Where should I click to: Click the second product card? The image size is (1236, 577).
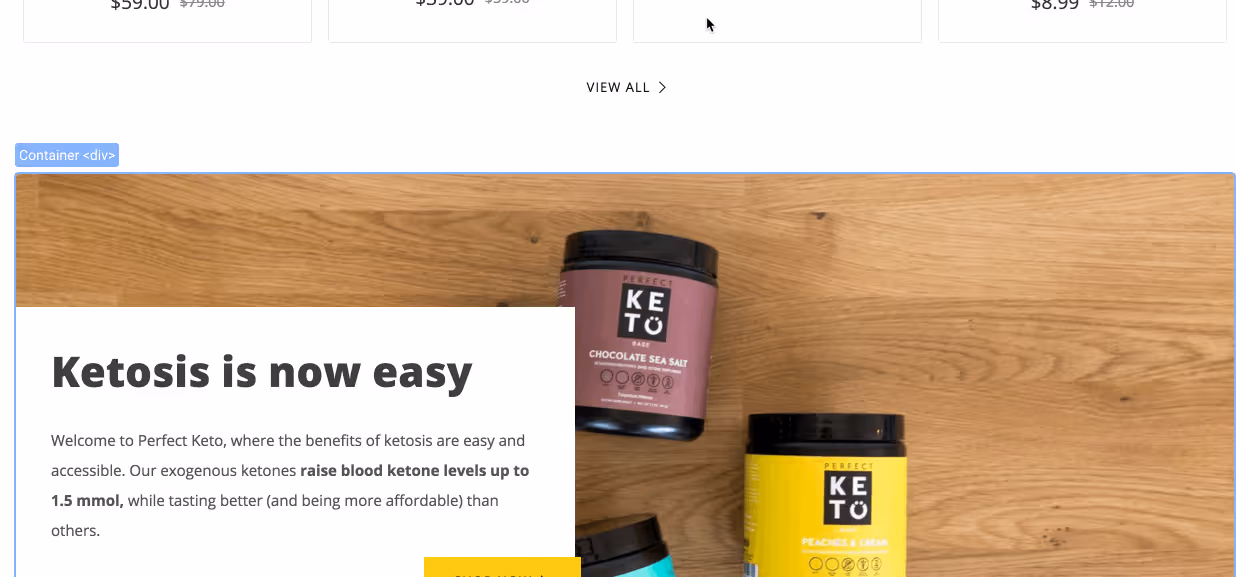472,21
